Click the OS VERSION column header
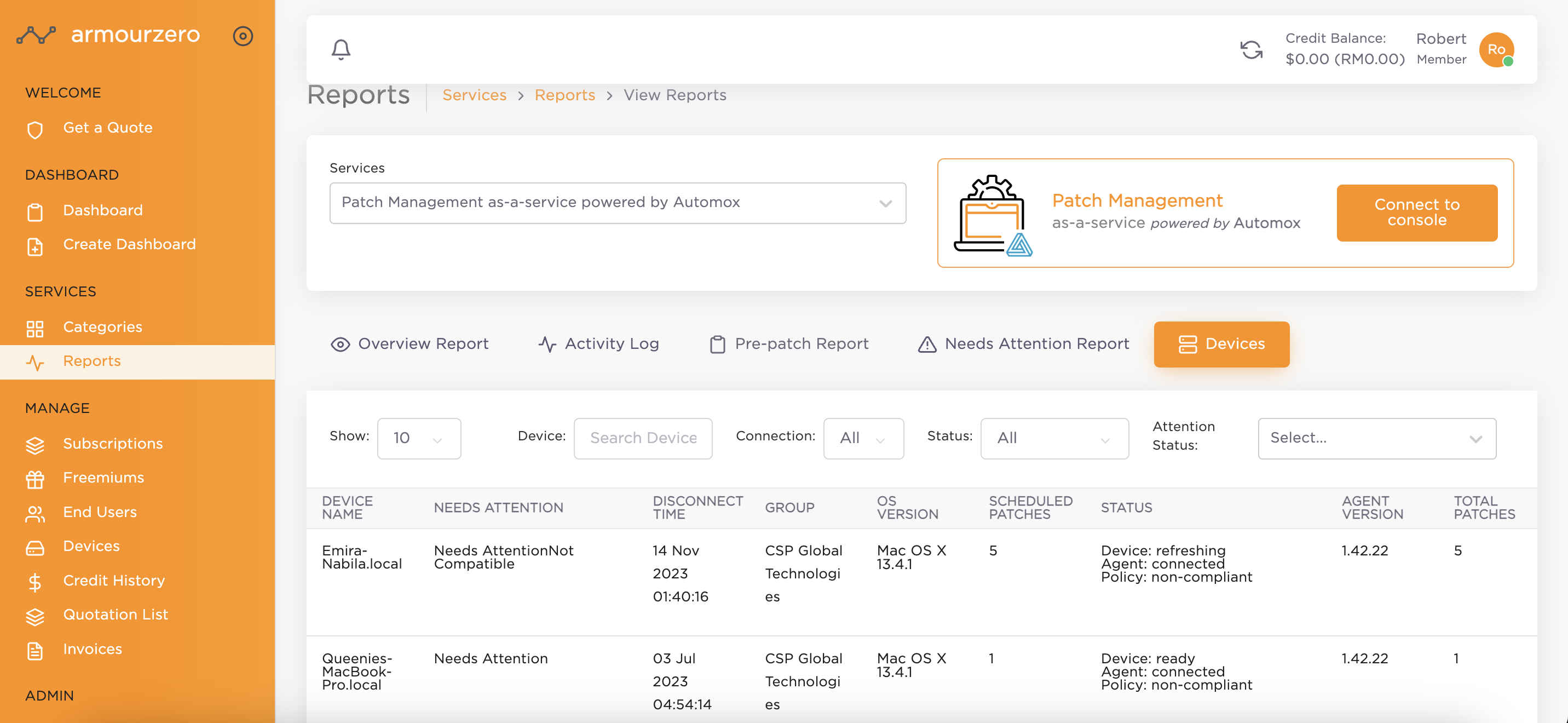The width and height of the screenshot is (1568, 723). (x=907, y=507)
